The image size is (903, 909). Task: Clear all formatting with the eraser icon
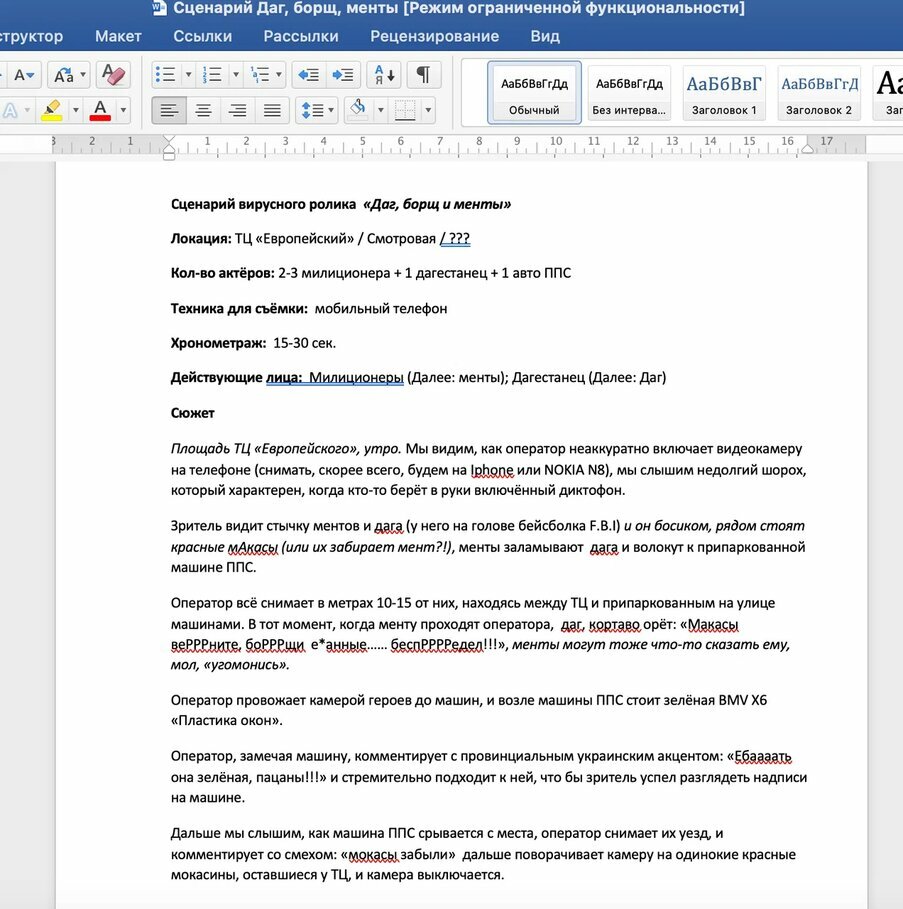[x=113, y=75]
